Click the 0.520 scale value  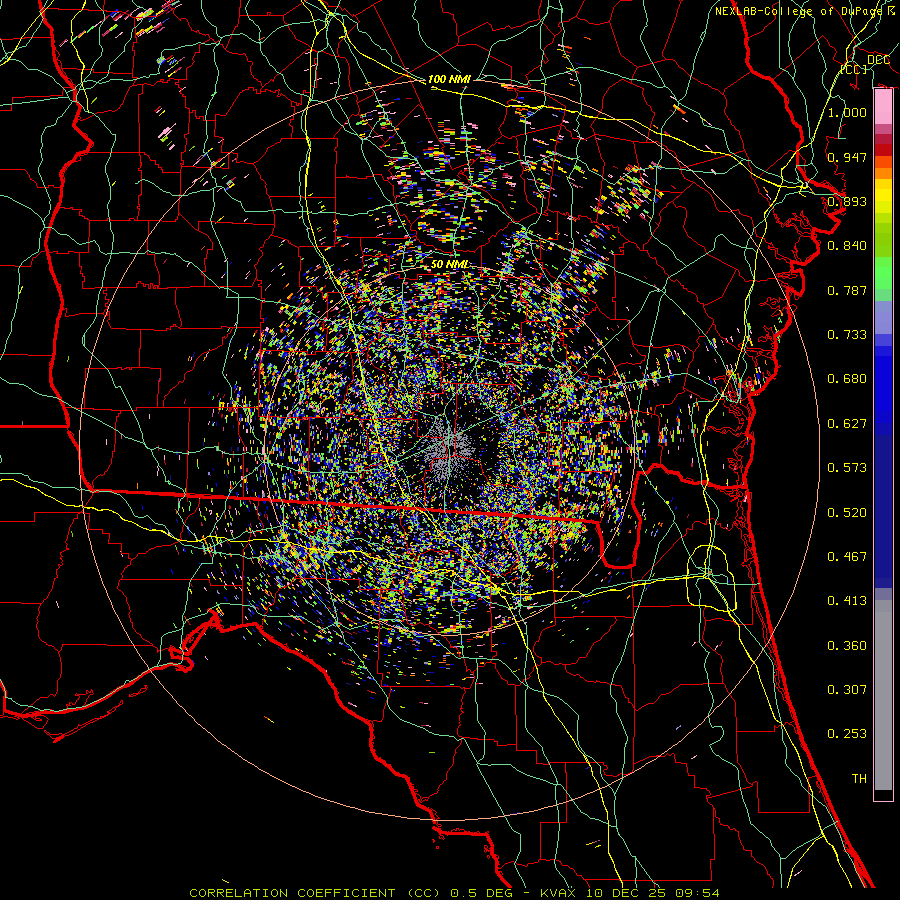coord(847,513)
